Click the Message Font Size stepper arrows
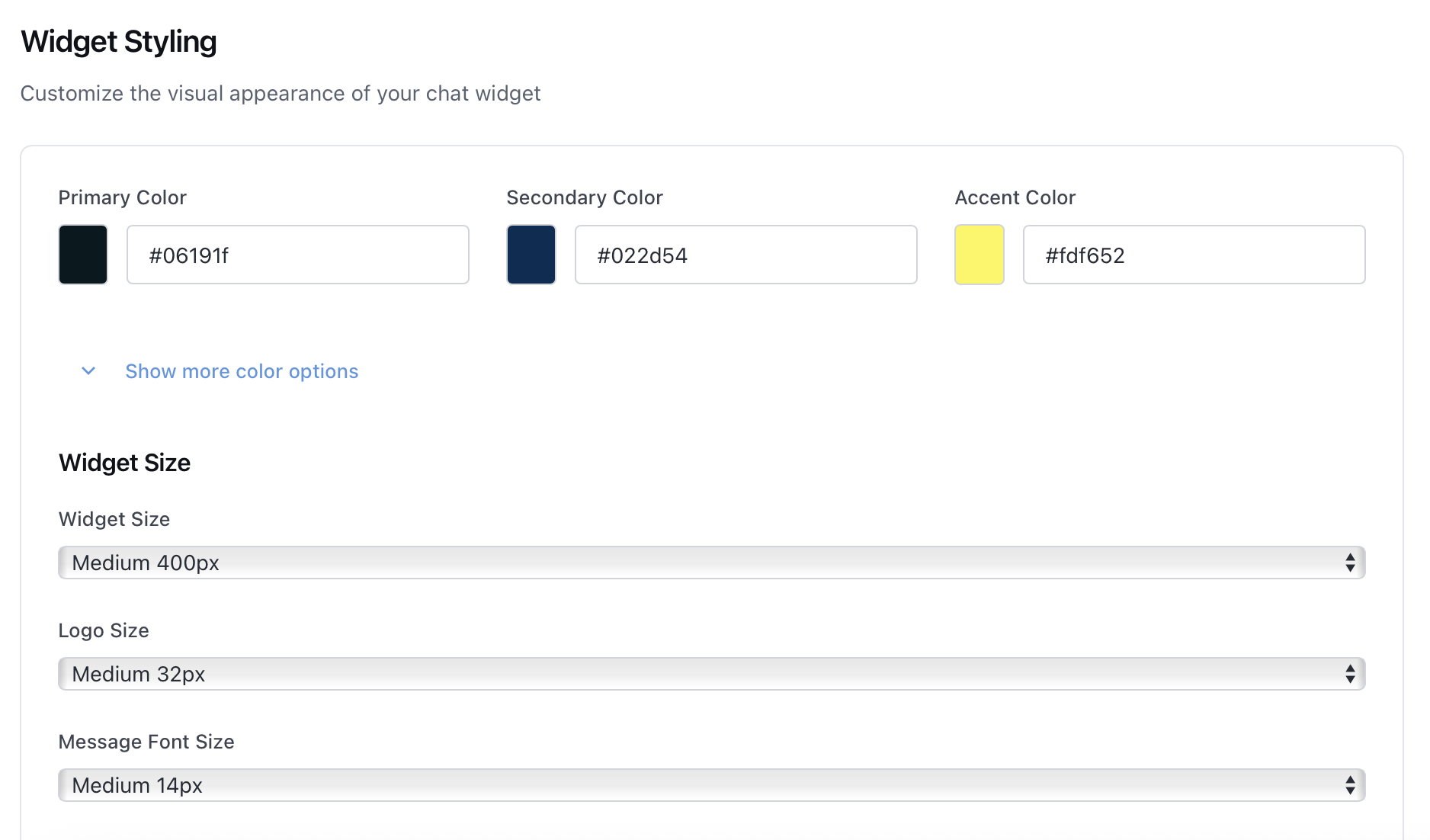 pyautogui.click(x=1349, y=785)
